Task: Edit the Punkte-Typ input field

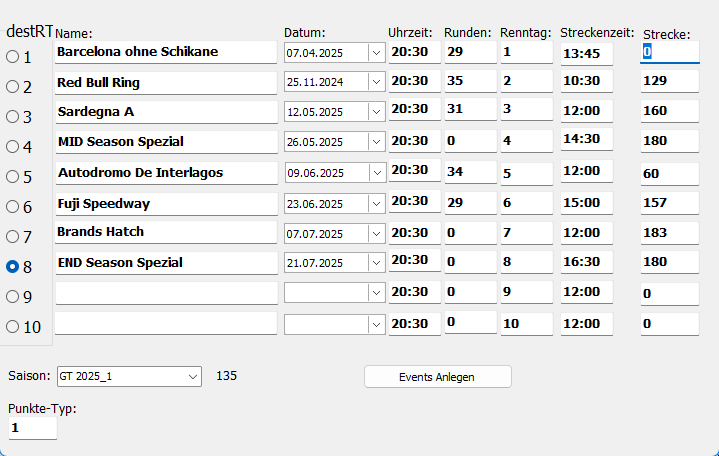Action: [x=32, y=427]
